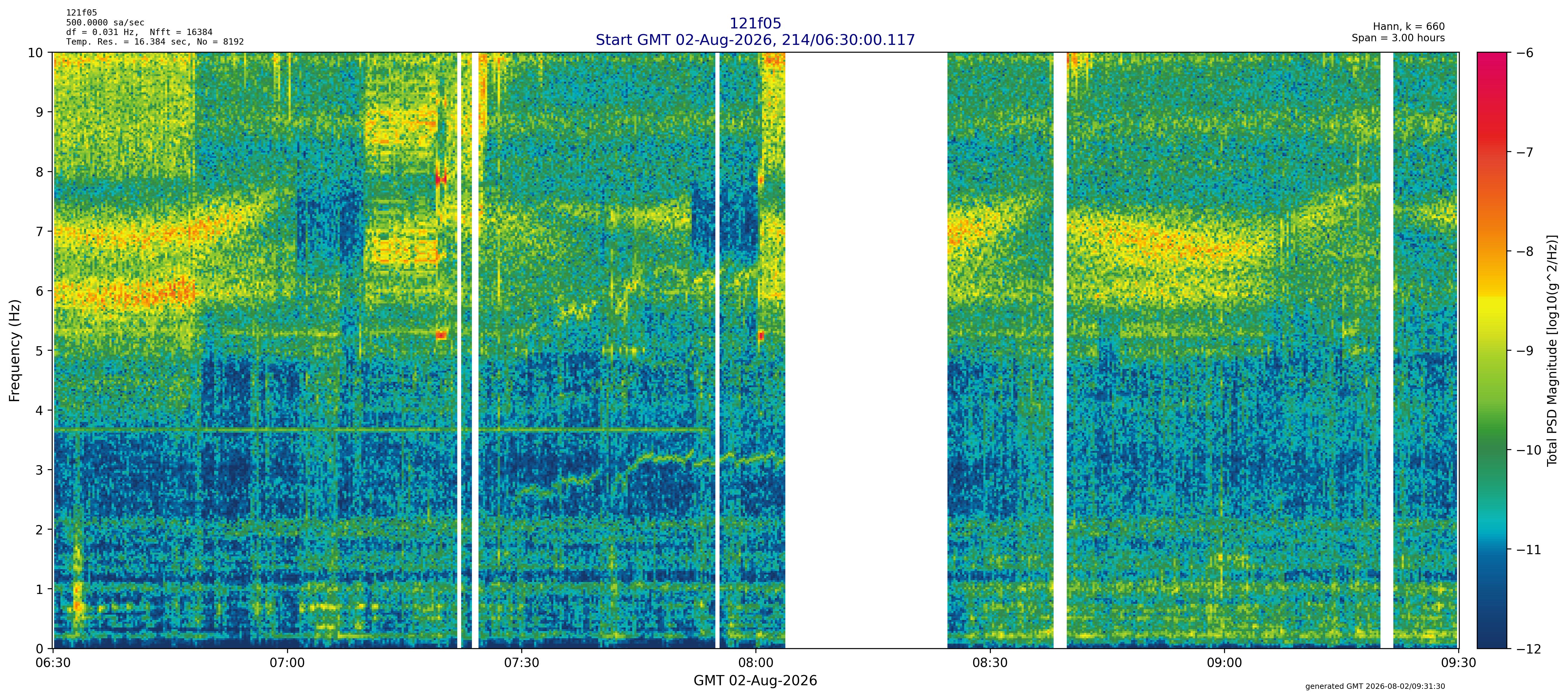Viewport: 1568px width, 699px height.
Task: Select the frequency axis tick label 3
Action: 39,471
